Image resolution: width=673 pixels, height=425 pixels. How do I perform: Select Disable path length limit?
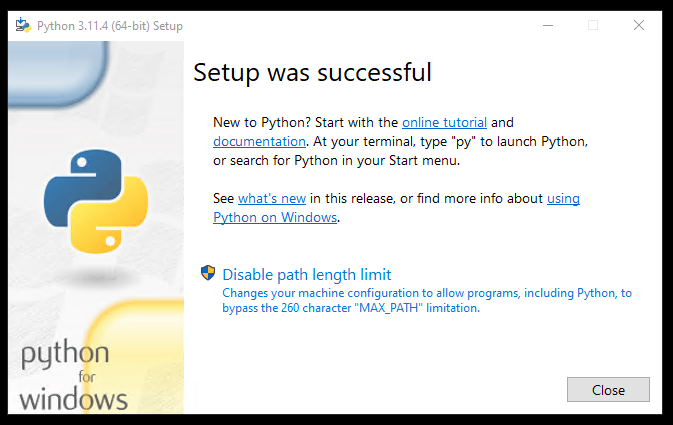pos(306,274)
